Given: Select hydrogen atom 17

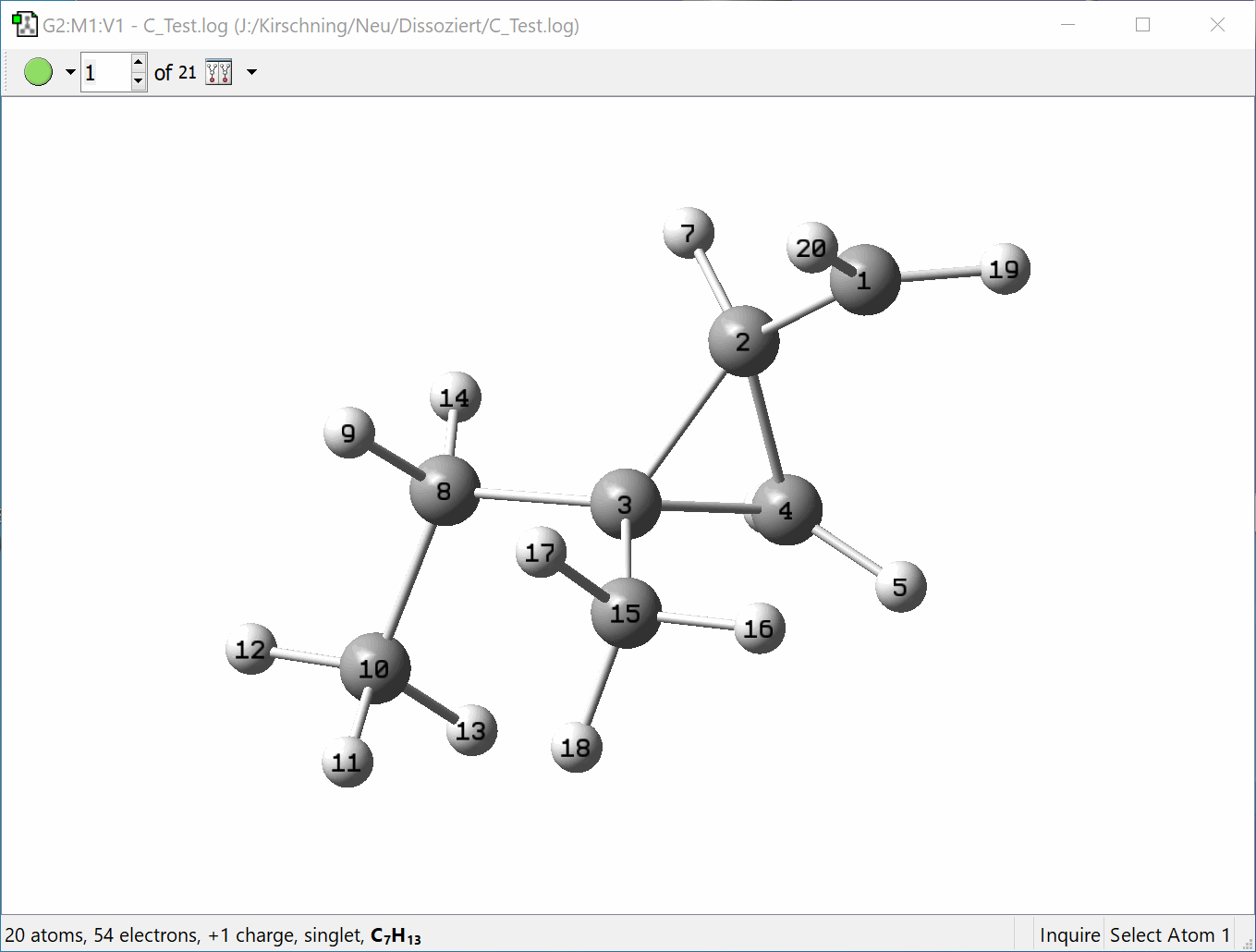Looking at the screenshot, I should click(x=542, y=552).
